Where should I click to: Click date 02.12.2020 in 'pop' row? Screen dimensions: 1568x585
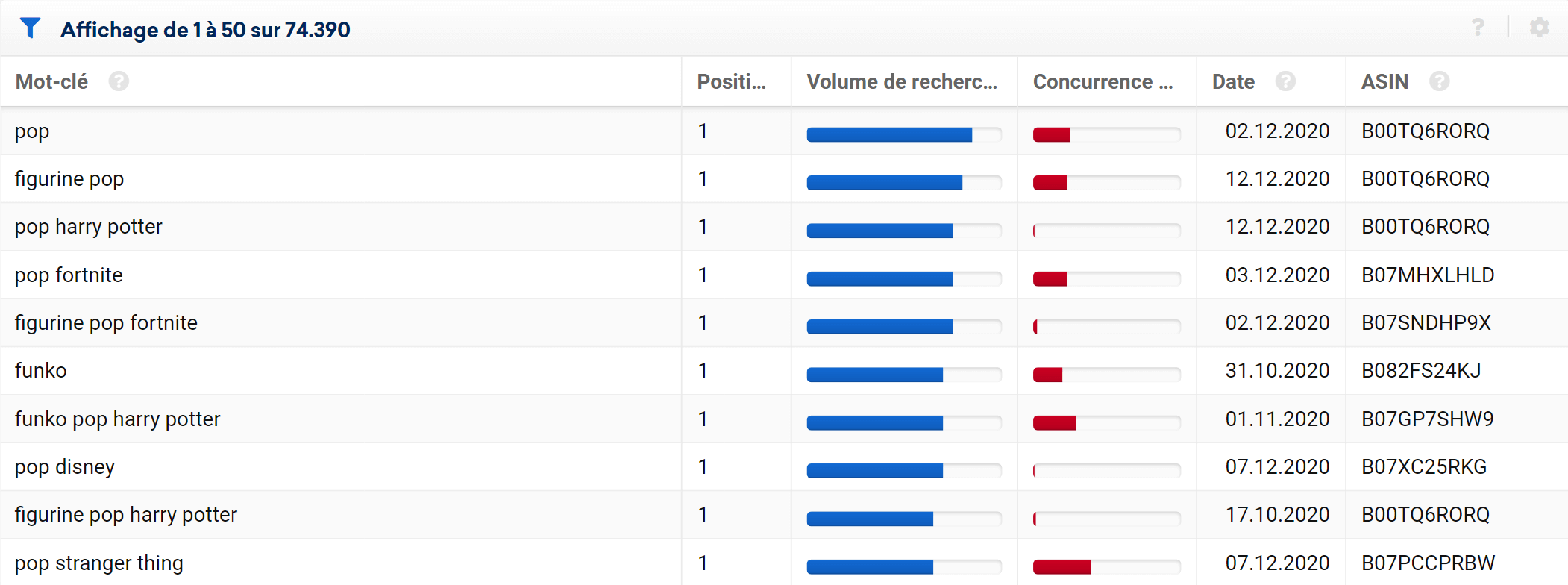pos(1277,131)
